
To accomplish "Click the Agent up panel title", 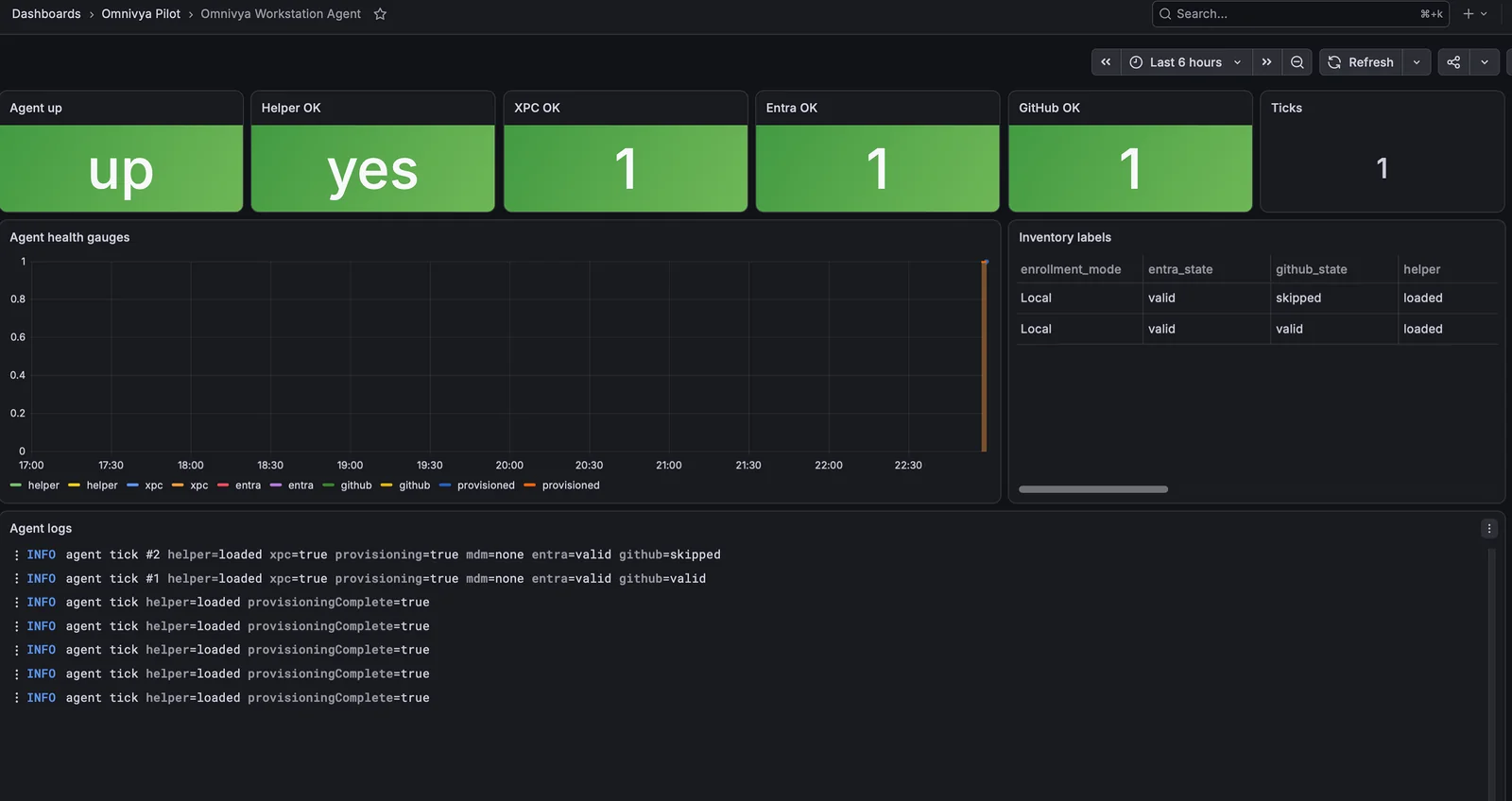I will 36,108.
